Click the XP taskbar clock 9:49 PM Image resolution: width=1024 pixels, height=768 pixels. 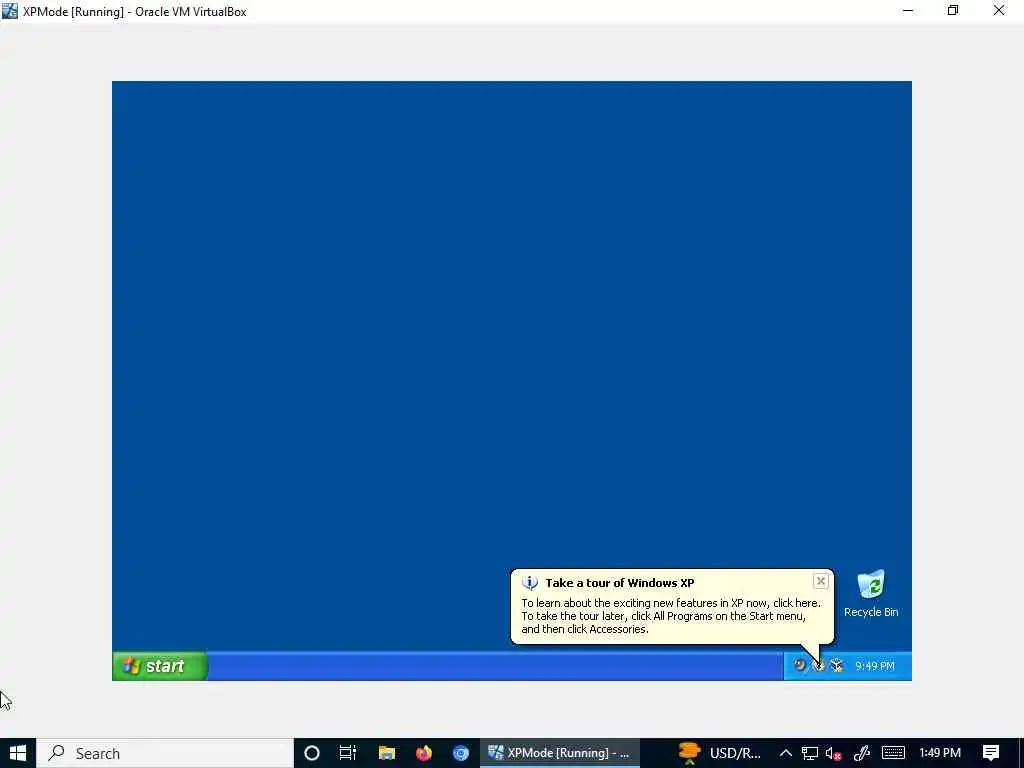874,666
